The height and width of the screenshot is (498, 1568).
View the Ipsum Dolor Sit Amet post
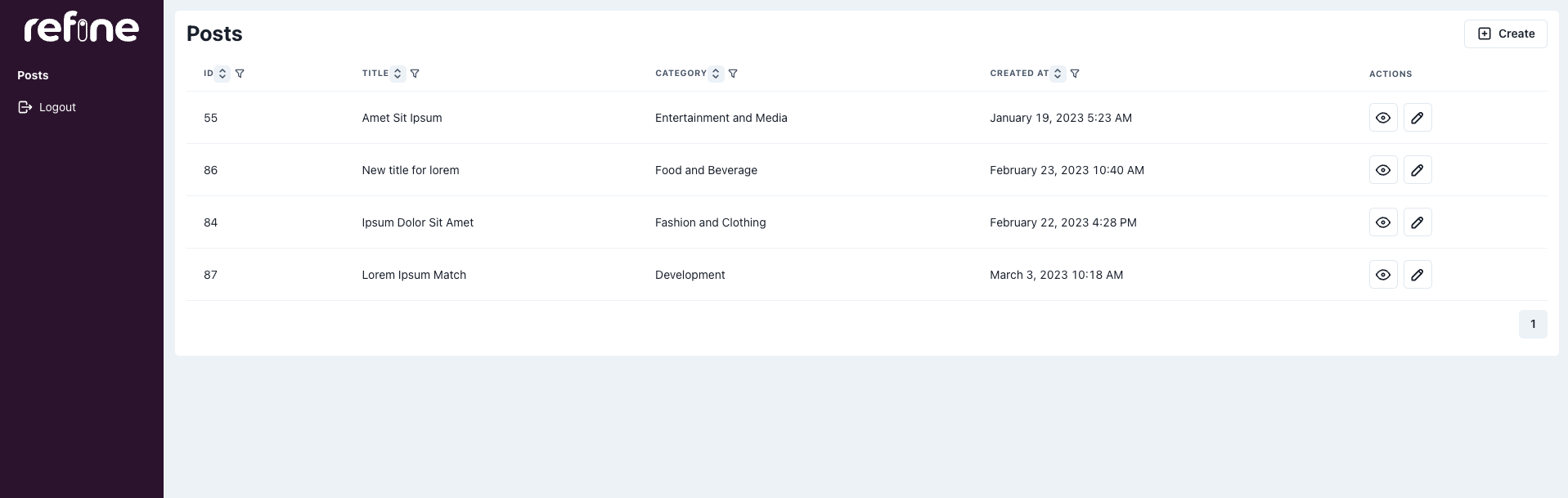click(x=1383, y=222)
